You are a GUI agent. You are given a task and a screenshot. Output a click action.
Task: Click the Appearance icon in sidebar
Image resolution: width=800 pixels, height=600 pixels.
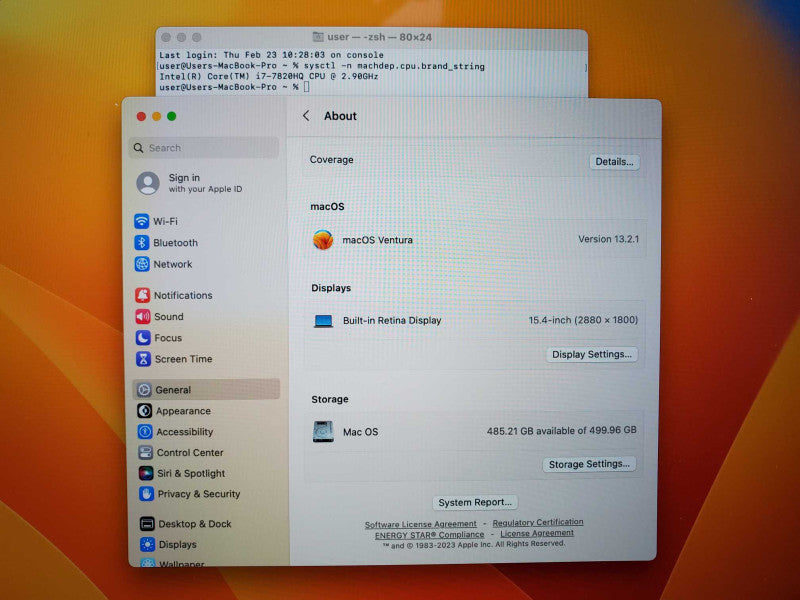point(144,411)
